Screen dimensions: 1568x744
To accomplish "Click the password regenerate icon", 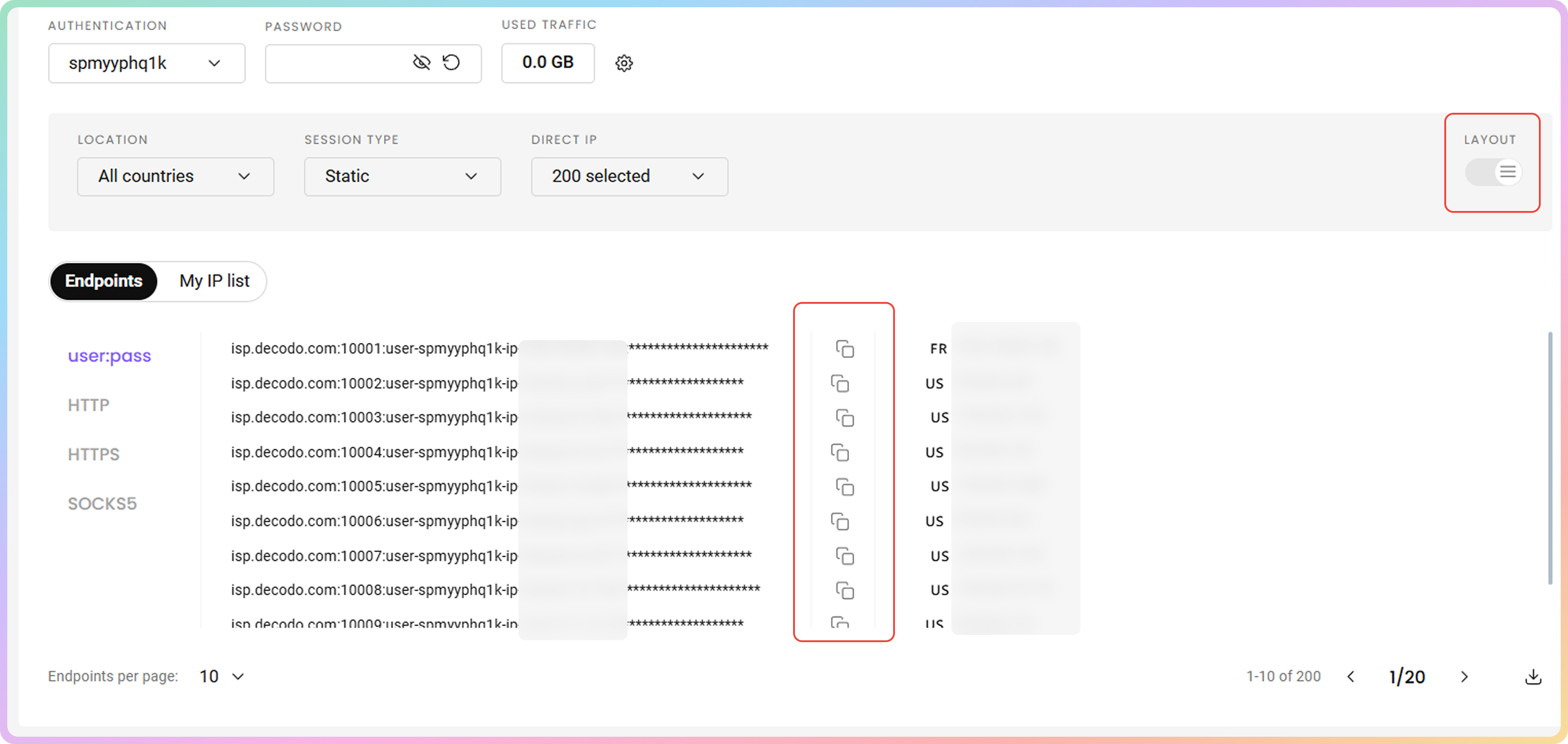I will coord(451,63).
